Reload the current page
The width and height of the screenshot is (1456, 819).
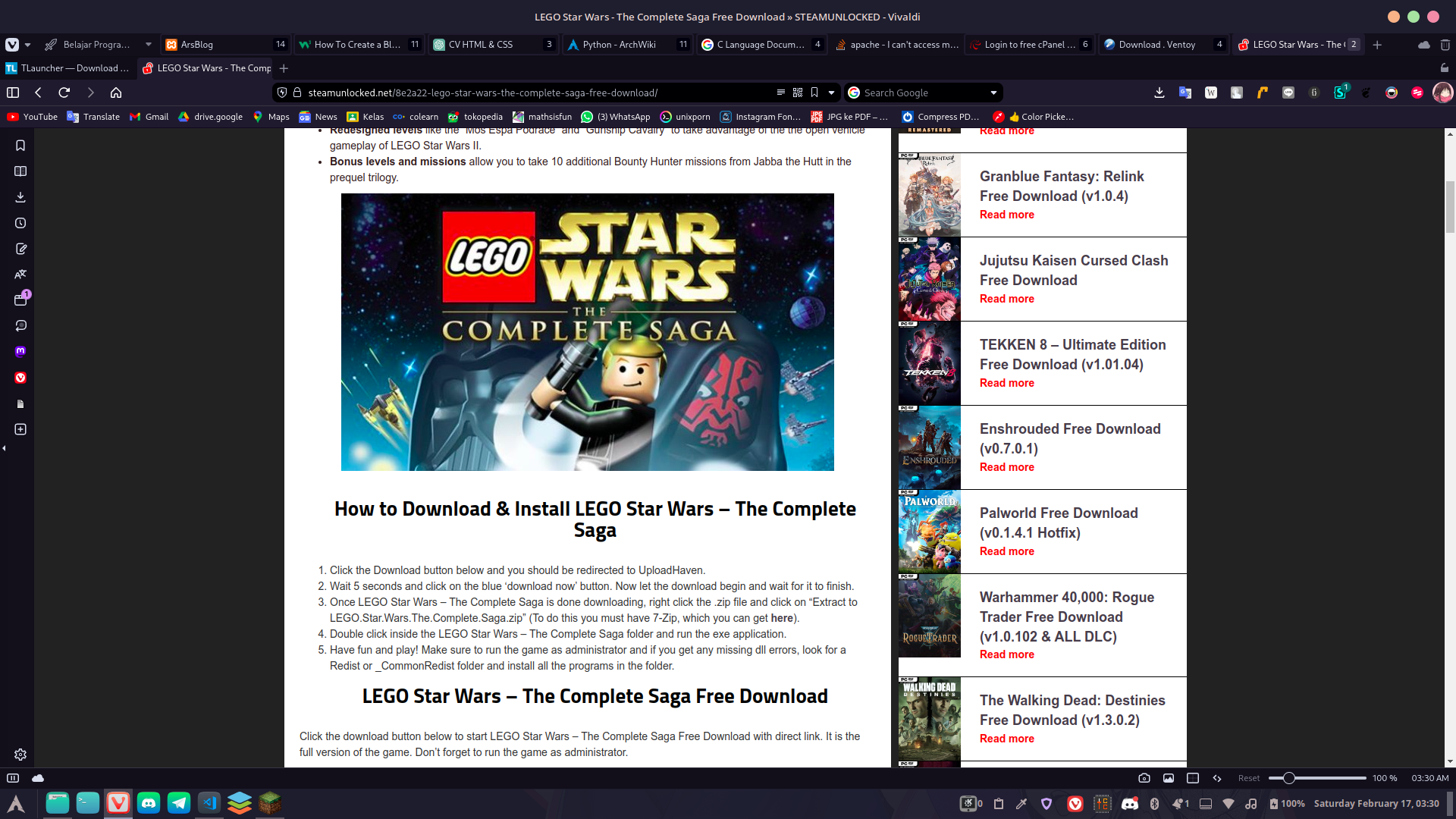(x=64, y=93)
